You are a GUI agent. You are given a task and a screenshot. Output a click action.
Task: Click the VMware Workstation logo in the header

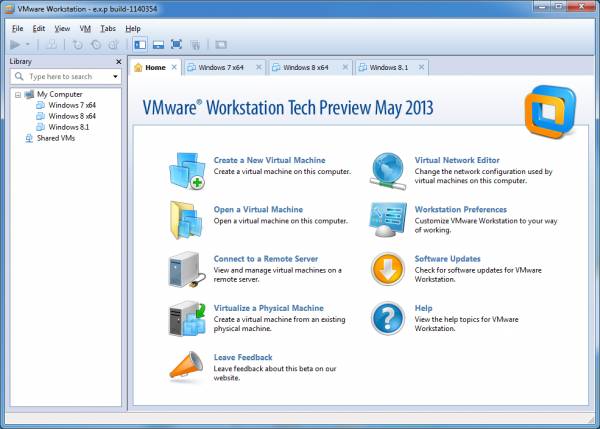550,112
